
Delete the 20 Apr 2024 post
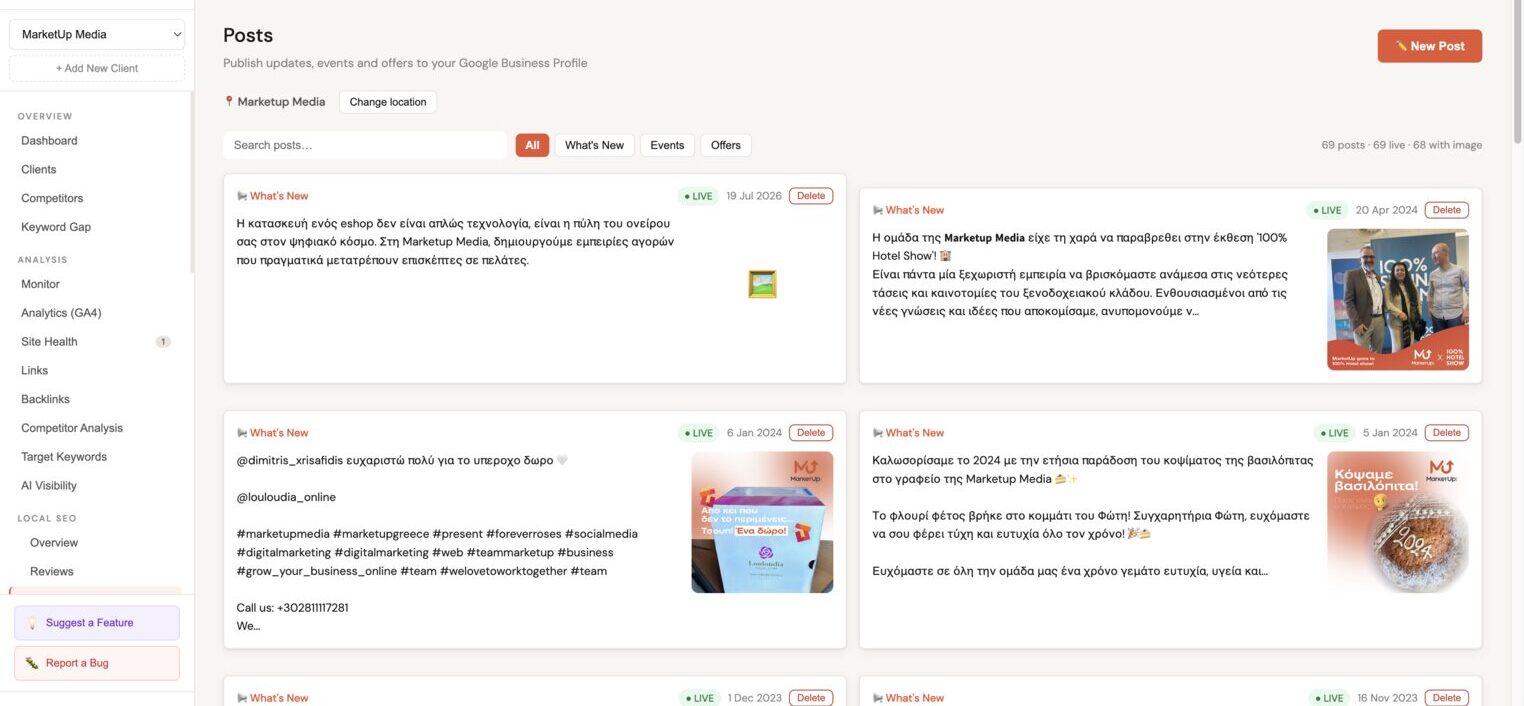[1447, 210]
